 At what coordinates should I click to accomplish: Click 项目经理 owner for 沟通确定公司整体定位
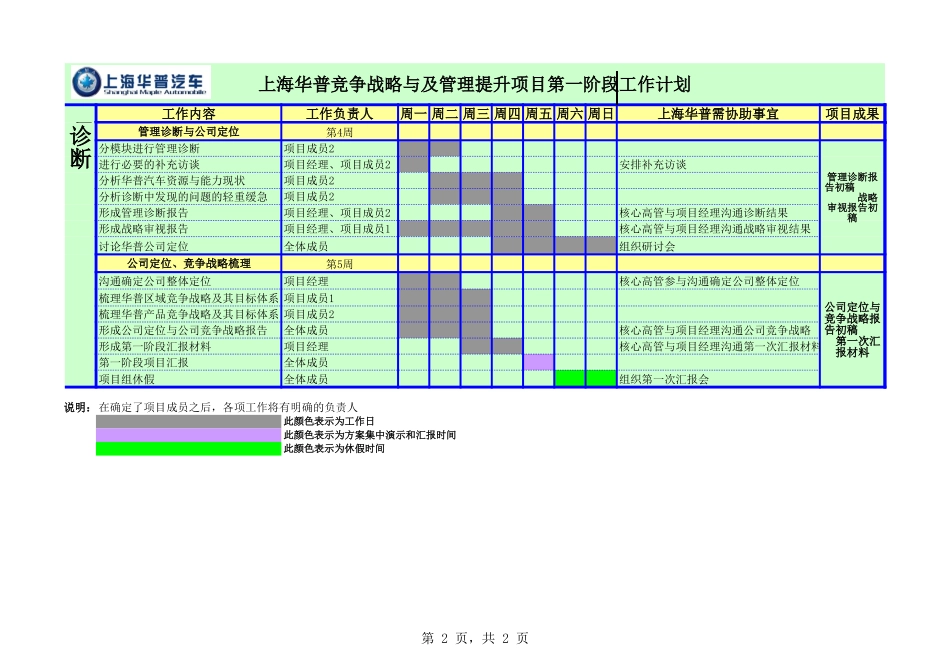click(339, 281)
